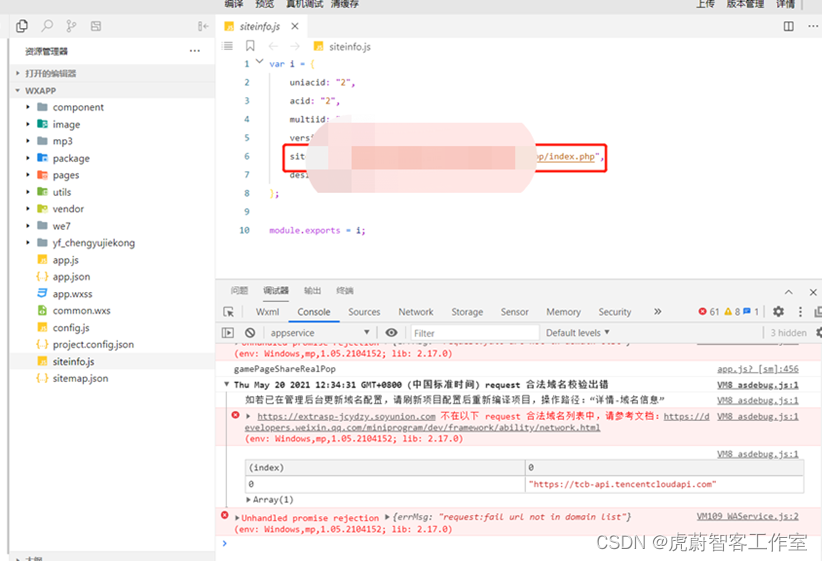Click the 3 hidden messages label
The width and height of the screenshot is (822, 561).
pos(788,332)
